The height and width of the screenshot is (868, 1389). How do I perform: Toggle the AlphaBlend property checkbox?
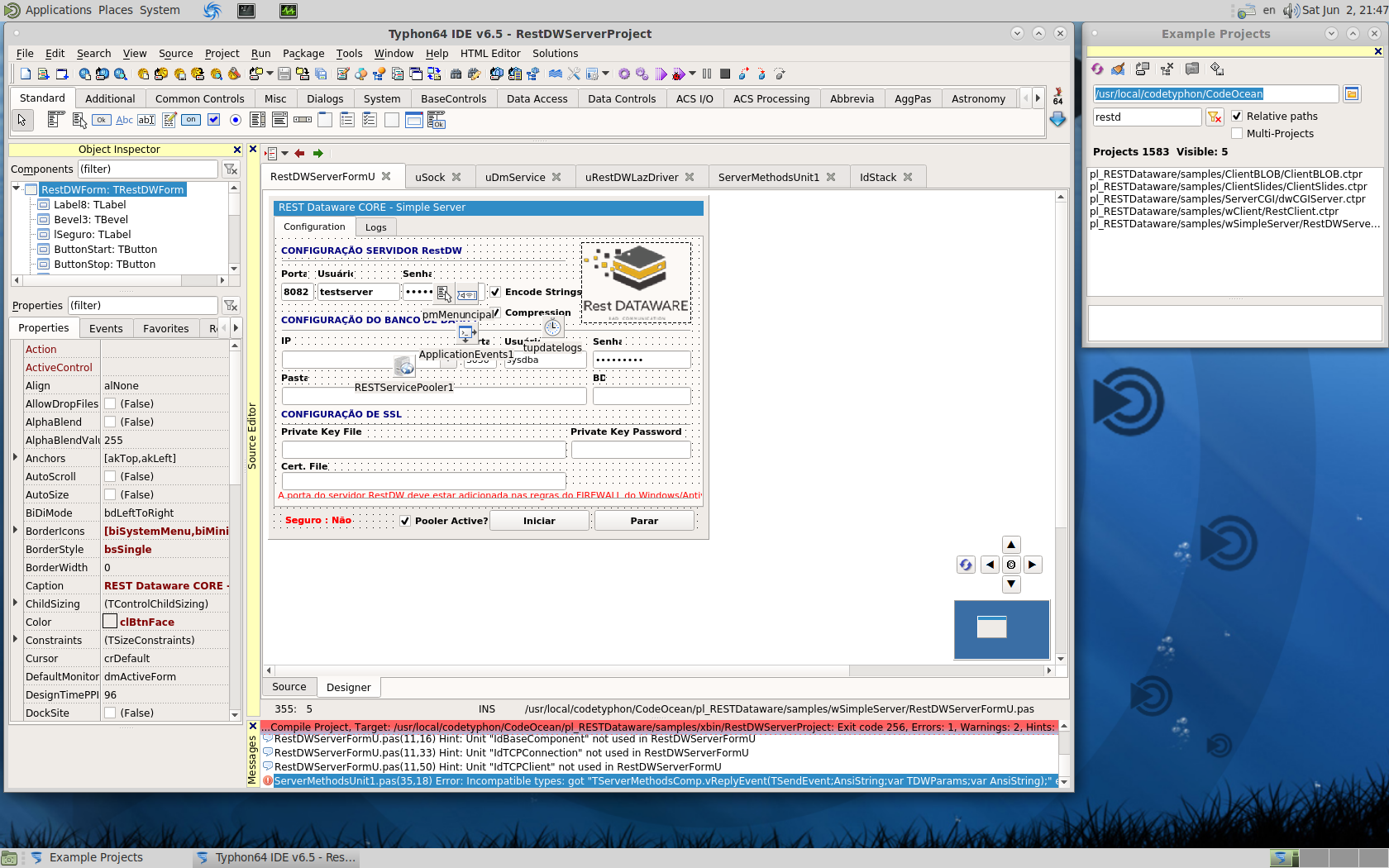110,422
